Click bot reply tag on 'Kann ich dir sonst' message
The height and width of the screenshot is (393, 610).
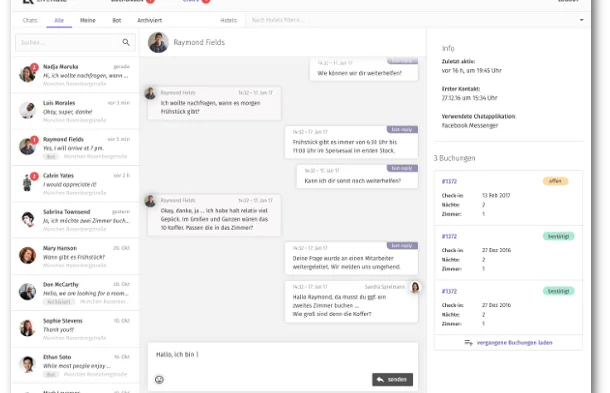(402, 168)
